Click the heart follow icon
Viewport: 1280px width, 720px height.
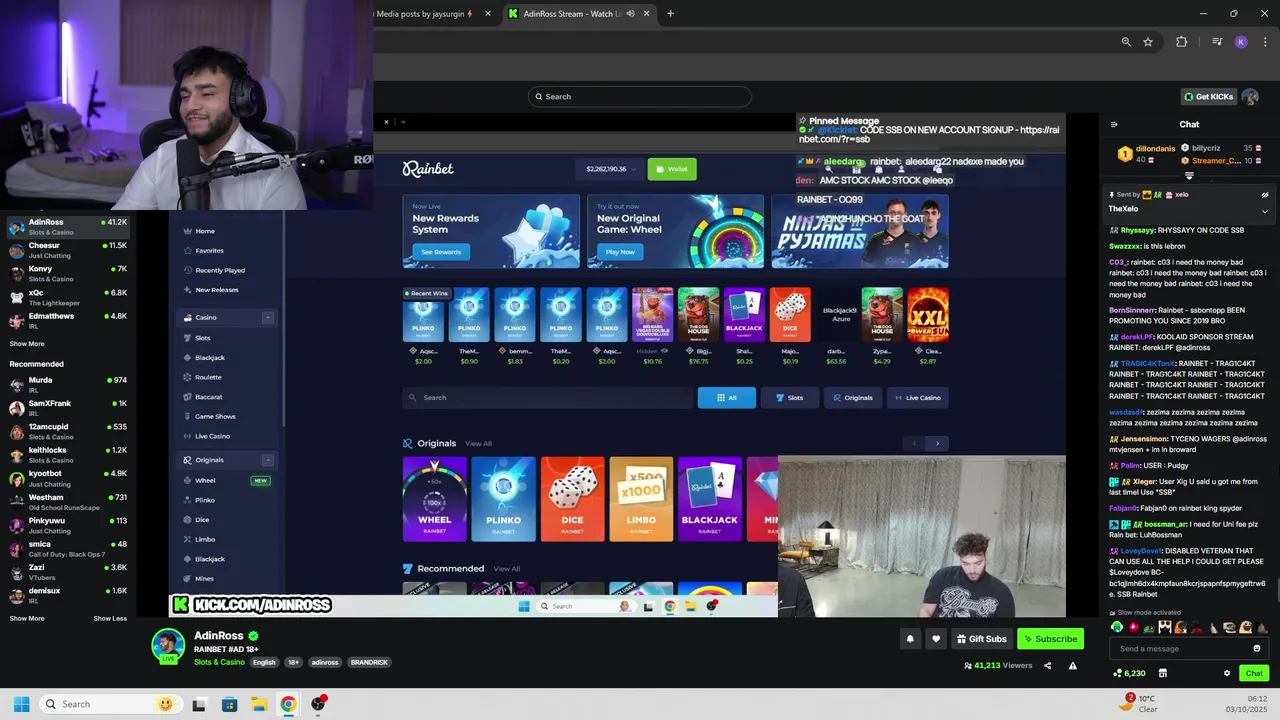[x=936, y=639]
